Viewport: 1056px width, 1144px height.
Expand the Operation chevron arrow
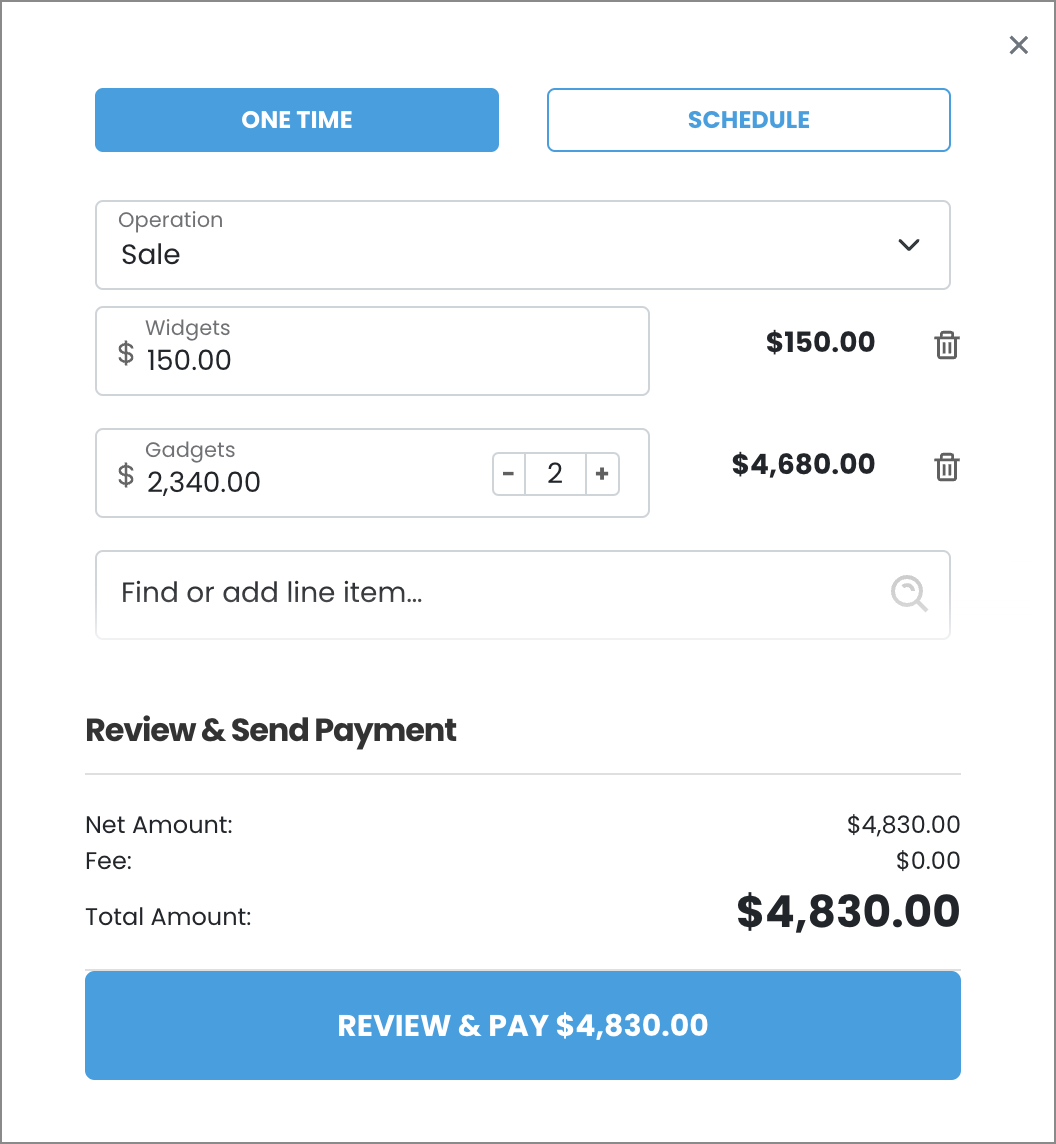pos(908,245)
